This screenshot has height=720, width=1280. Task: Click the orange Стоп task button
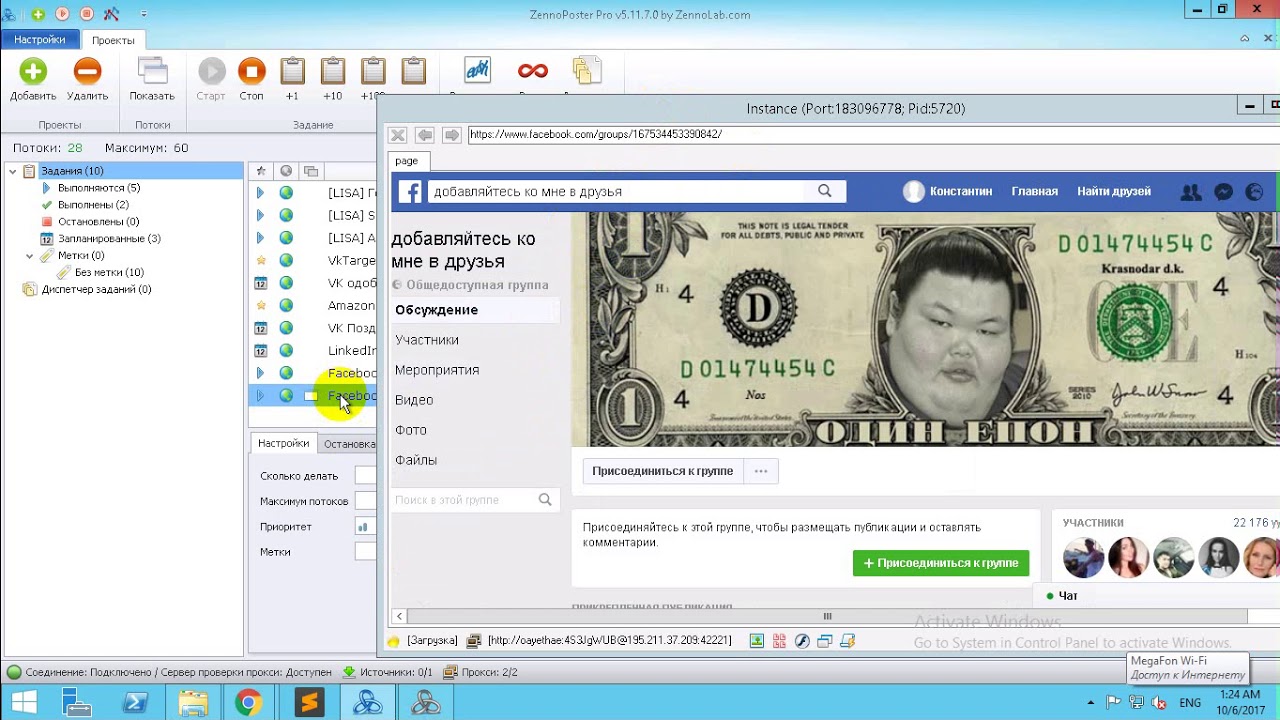pos(251,71)
